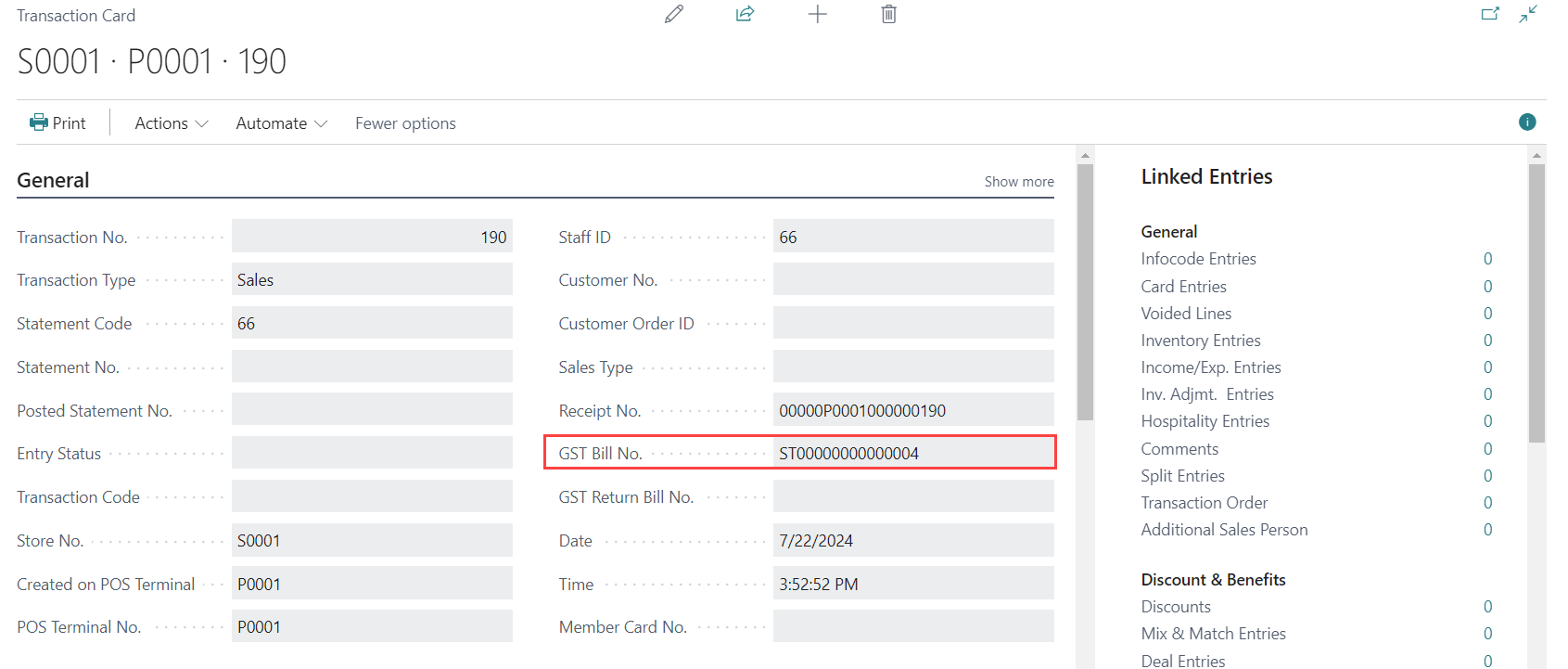Open Voided Lines linked entries
Image resolution: width=1568 pixels, height=669 pixels.
pyautogui.click(x=1186, y=314)
